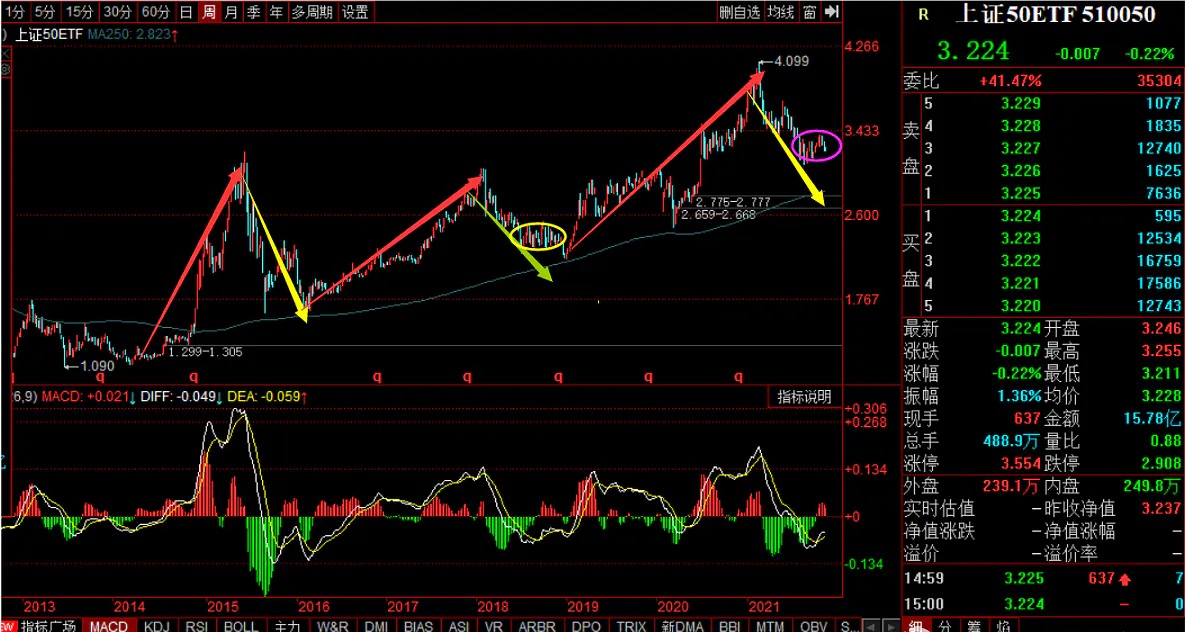This screenshot has height=632, width=1185.
Task: Select the TRIX indicator tab
Action: (x=631, y=625)
